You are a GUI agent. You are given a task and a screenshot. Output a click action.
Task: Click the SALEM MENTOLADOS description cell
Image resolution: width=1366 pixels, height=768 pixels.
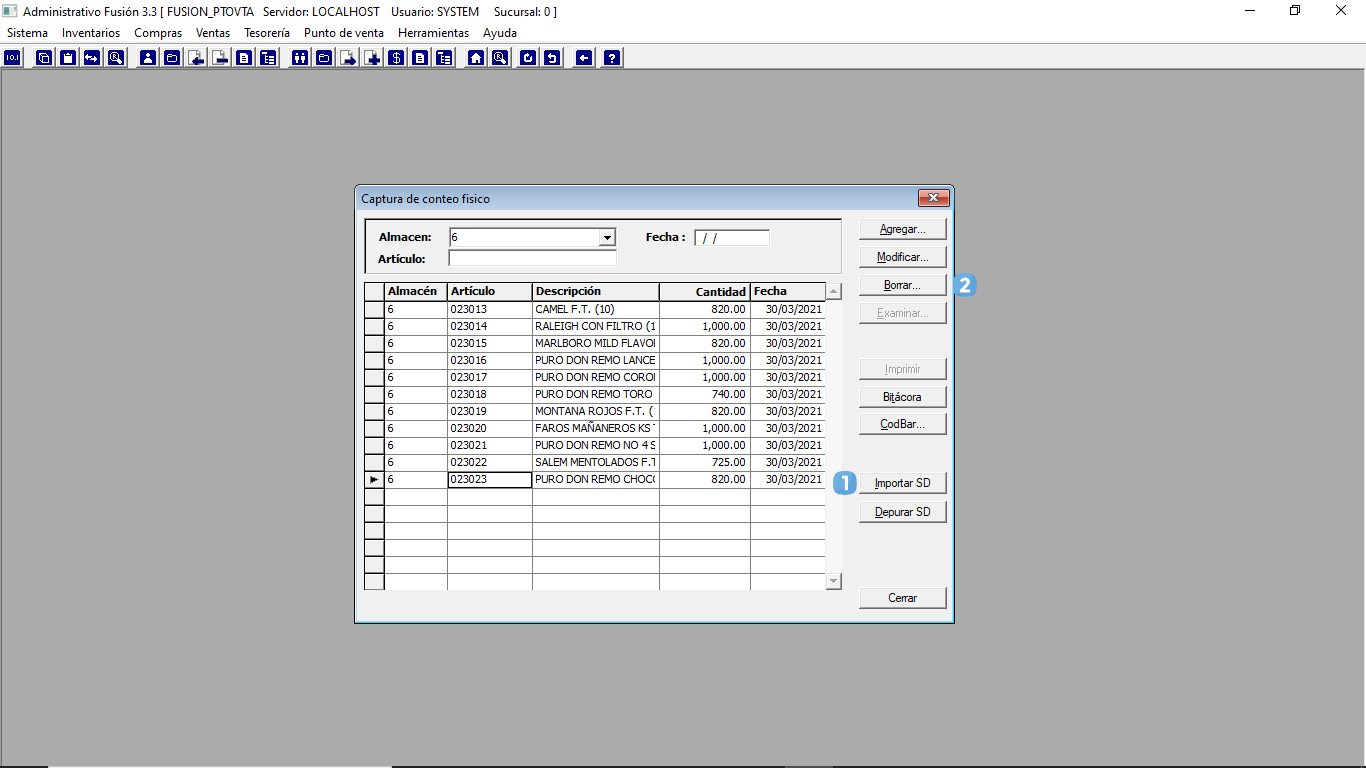(596, 462)
